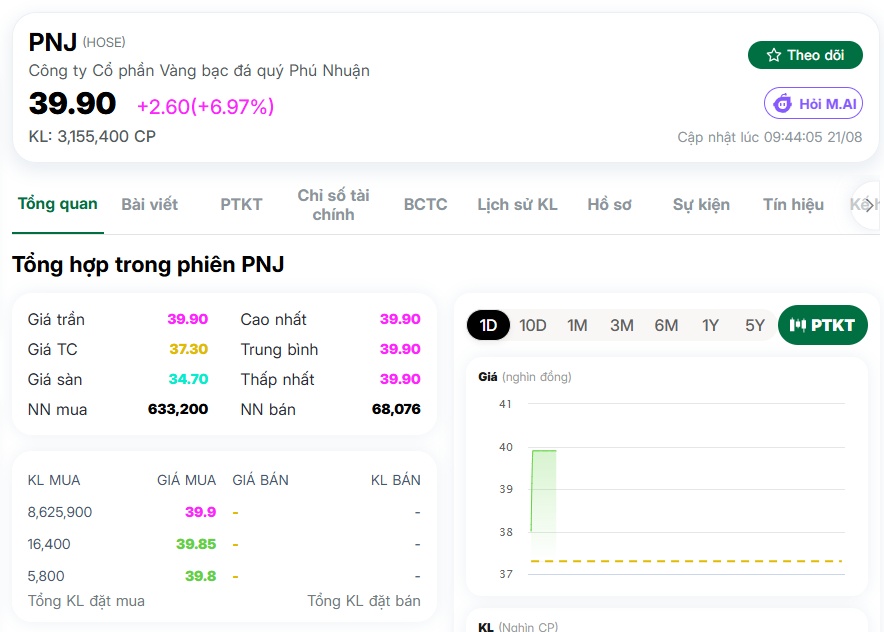Viewport: 884px width, 632px height.
Task: Select the 6M chart range
Action: click(666, 325)
